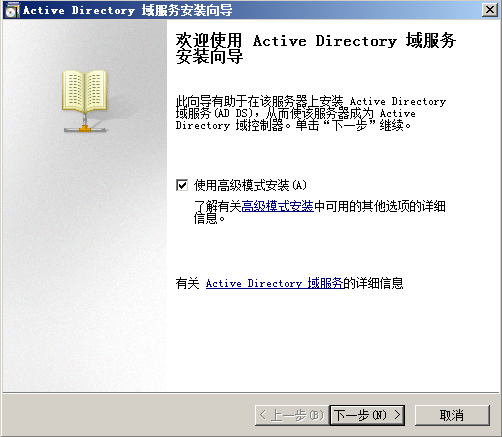This screenshot has height=437, width=502.
Task: Open the Active Directory 域服务 details link
Action: click(x=274, y=283)
